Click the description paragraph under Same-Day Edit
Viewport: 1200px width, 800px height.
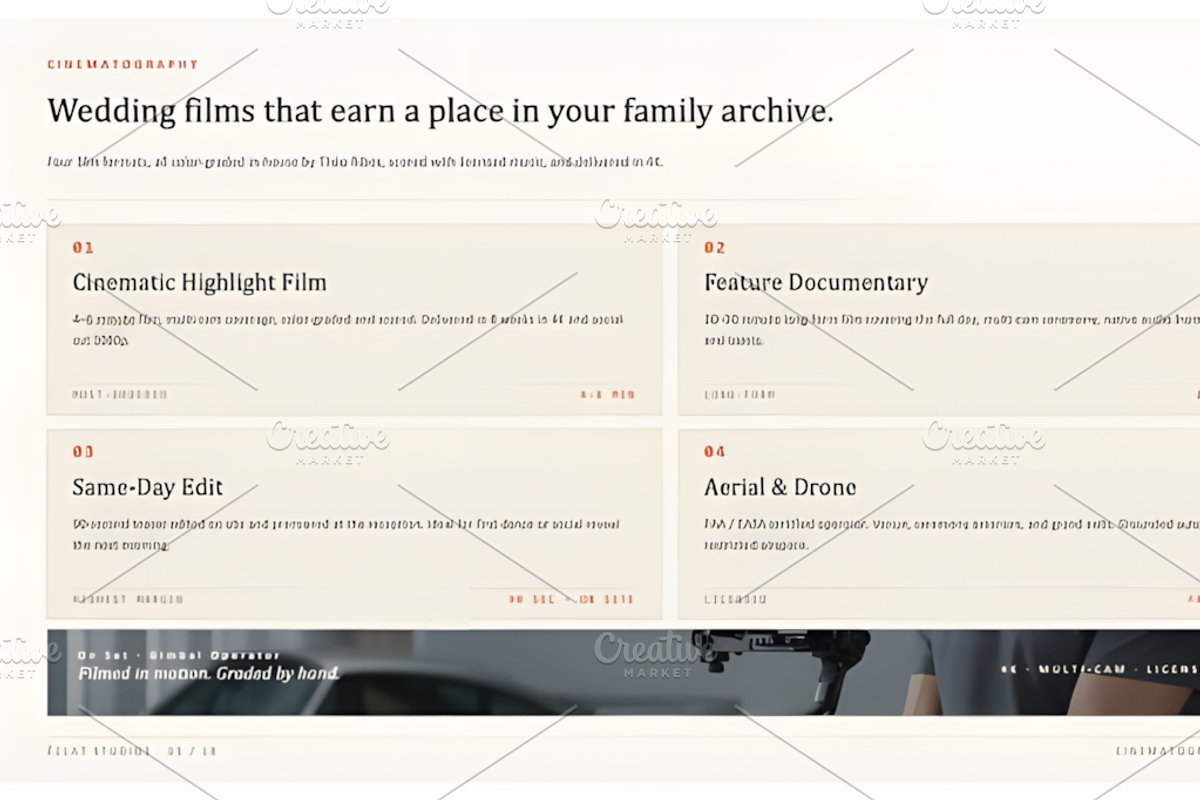[347, 534]
